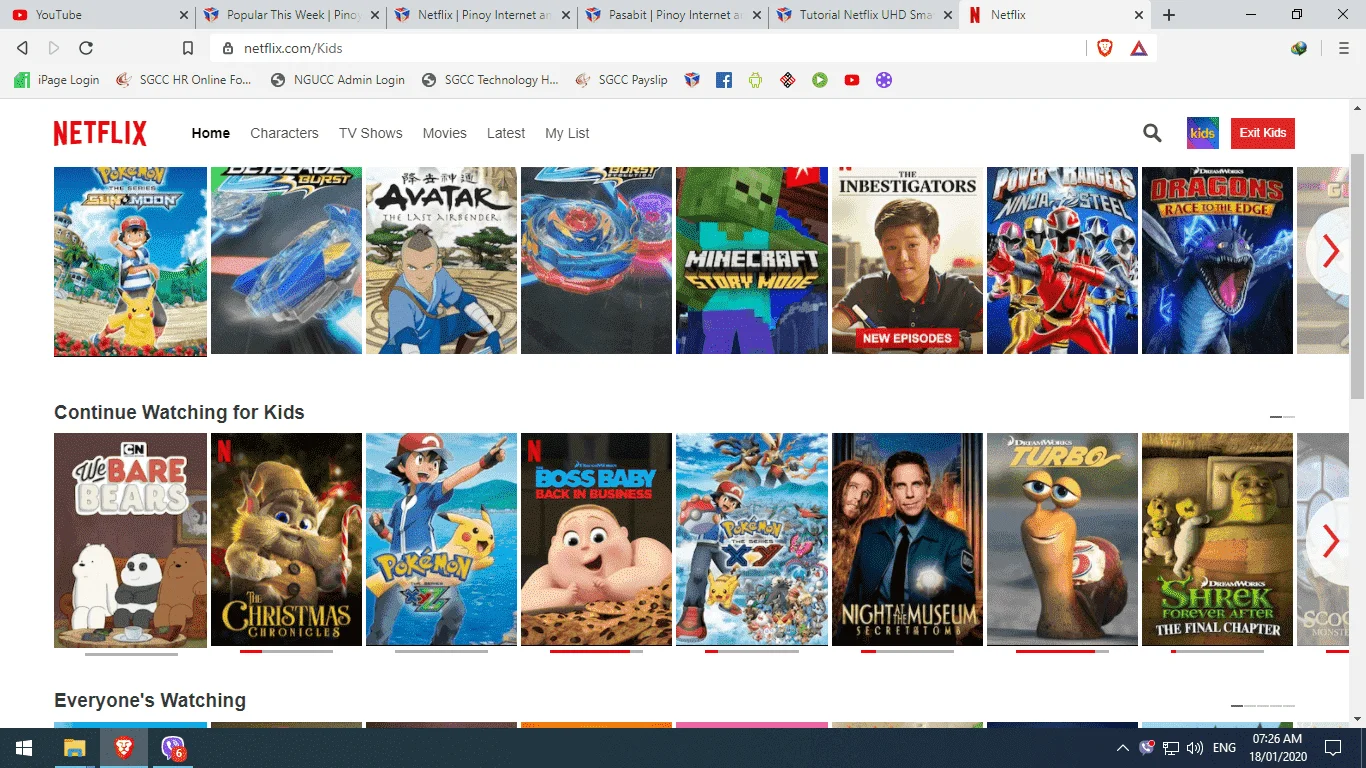Resume We Bare Bears thumbnail
Image resolution: width=1366 pixels, height=768 pixels.
click(x=130, y=540)
